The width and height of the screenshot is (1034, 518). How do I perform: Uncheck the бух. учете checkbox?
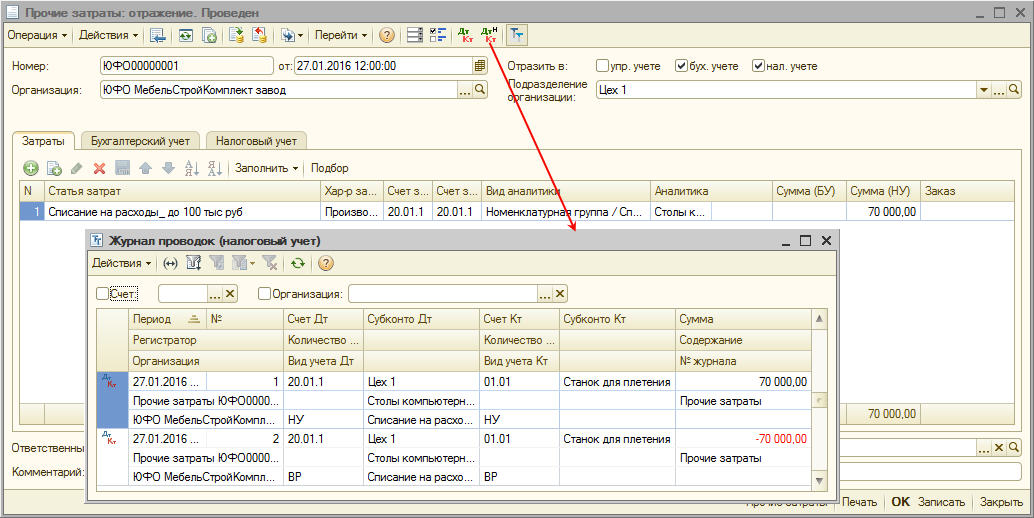[x=681, y=66]
